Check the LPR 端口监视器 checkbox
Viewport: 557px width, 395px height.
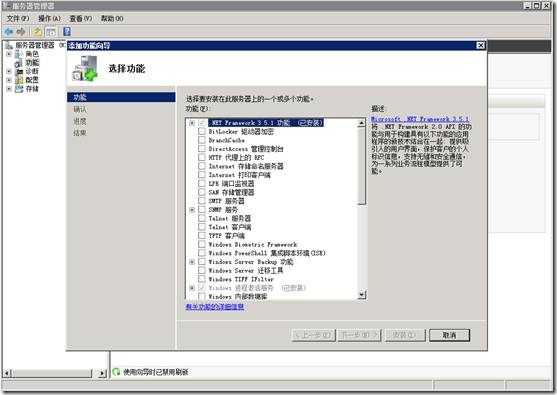coord(202,183)
